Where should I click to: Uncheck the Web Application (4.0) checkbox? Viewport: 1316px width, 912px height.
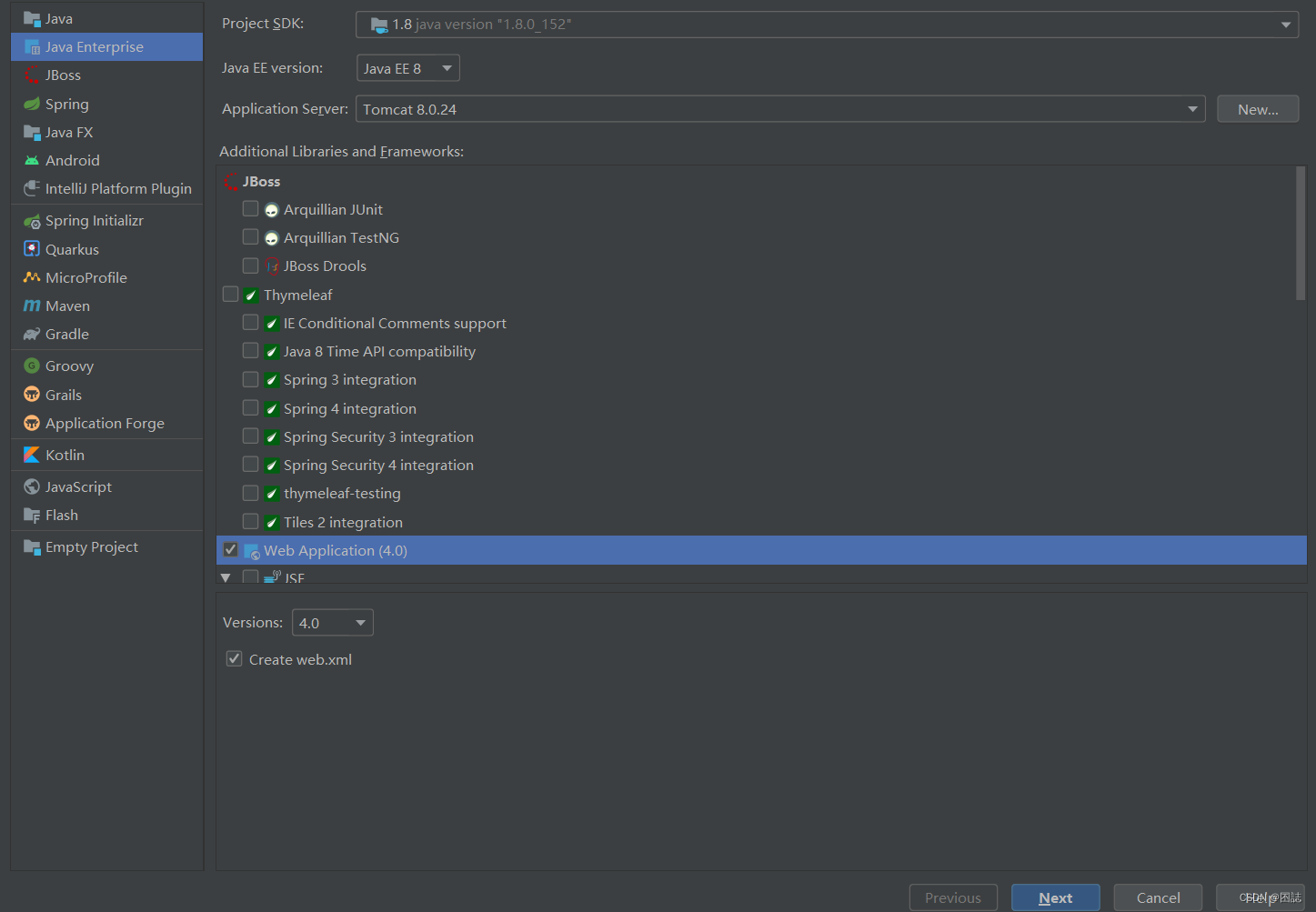point(230,550)
